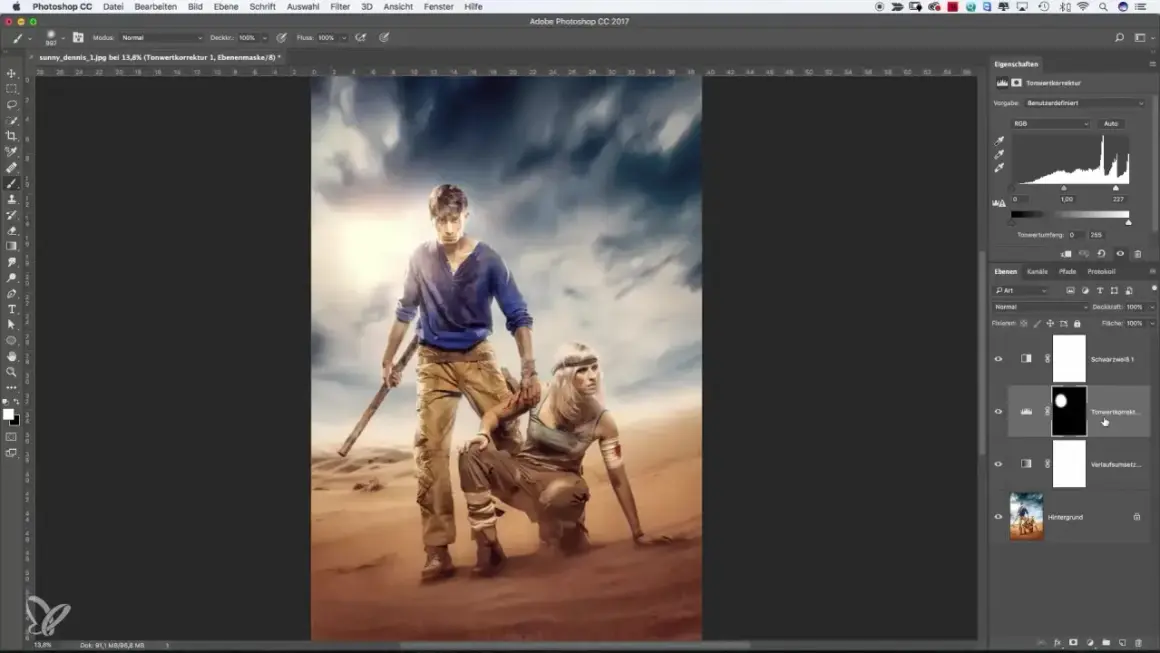
Task: Open the layer blend mode dropdown
Action: coord(1040,307)
